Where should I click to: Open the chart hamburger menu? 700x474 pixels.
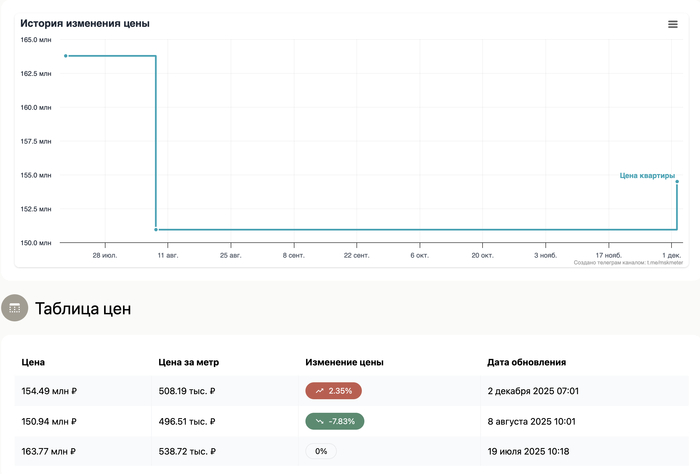[x=673, y=24]
